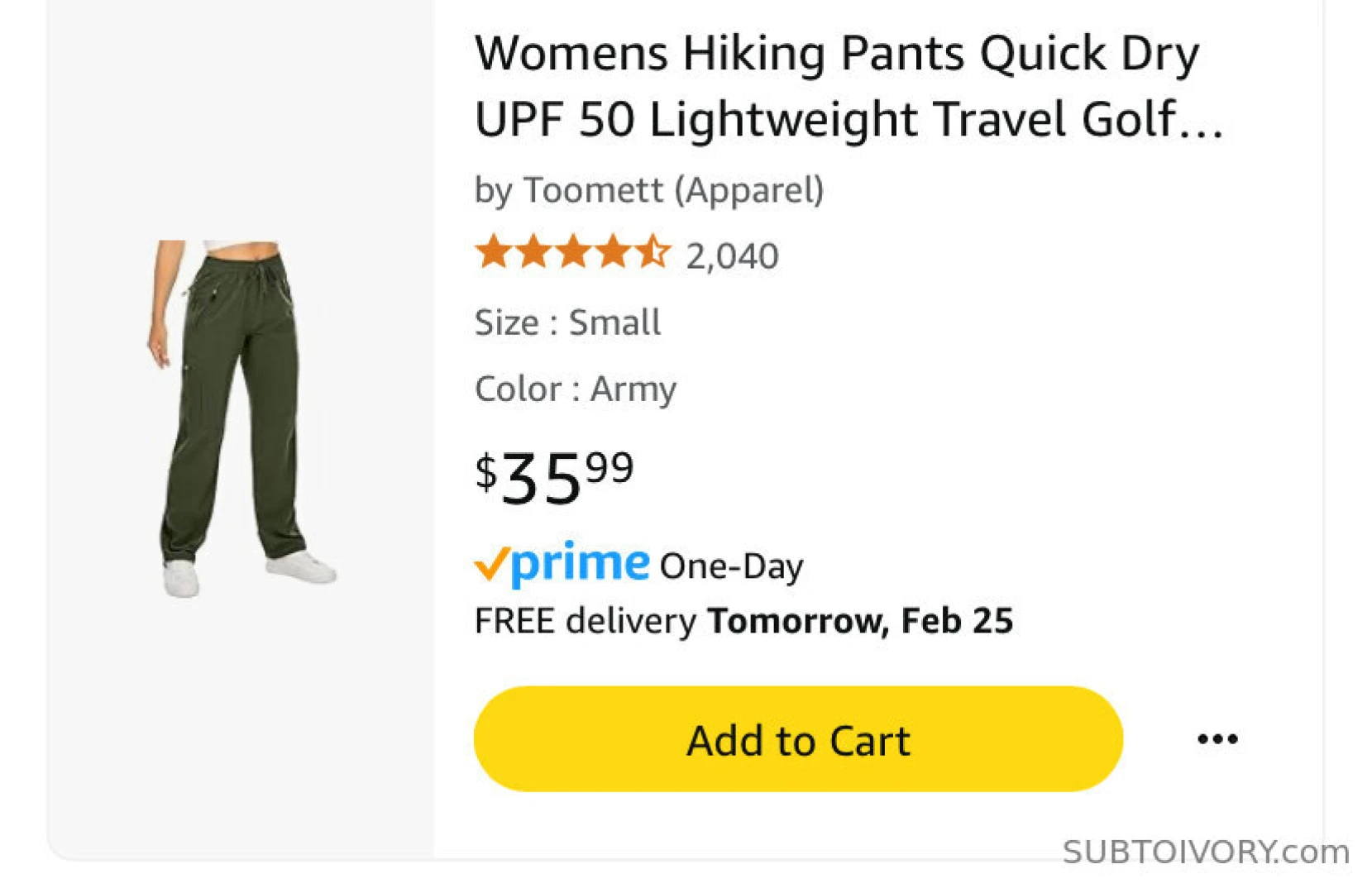Select the Size : Small label
This screenshot has height=893, width=1372.
tap(567, 322)
